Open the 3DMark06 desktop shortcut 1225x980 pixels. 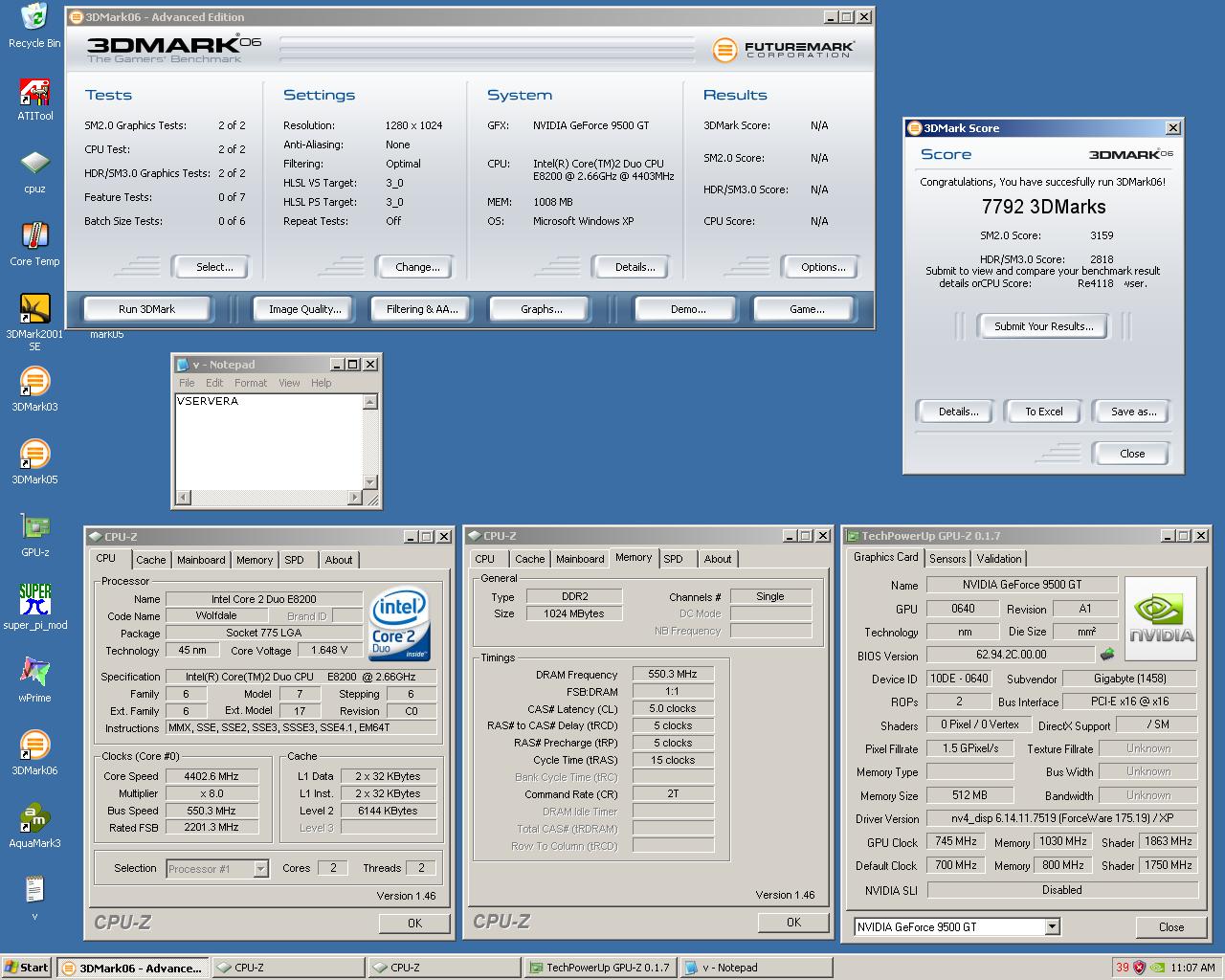34,753
